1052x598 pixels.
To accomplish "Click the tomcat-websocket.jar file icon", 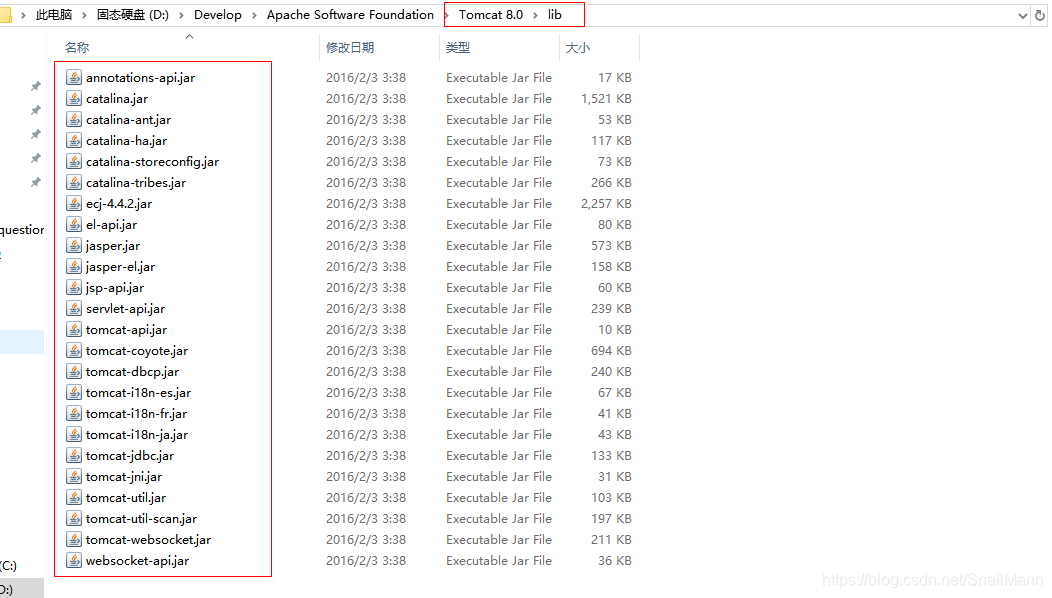I will (x=74, y=540).
